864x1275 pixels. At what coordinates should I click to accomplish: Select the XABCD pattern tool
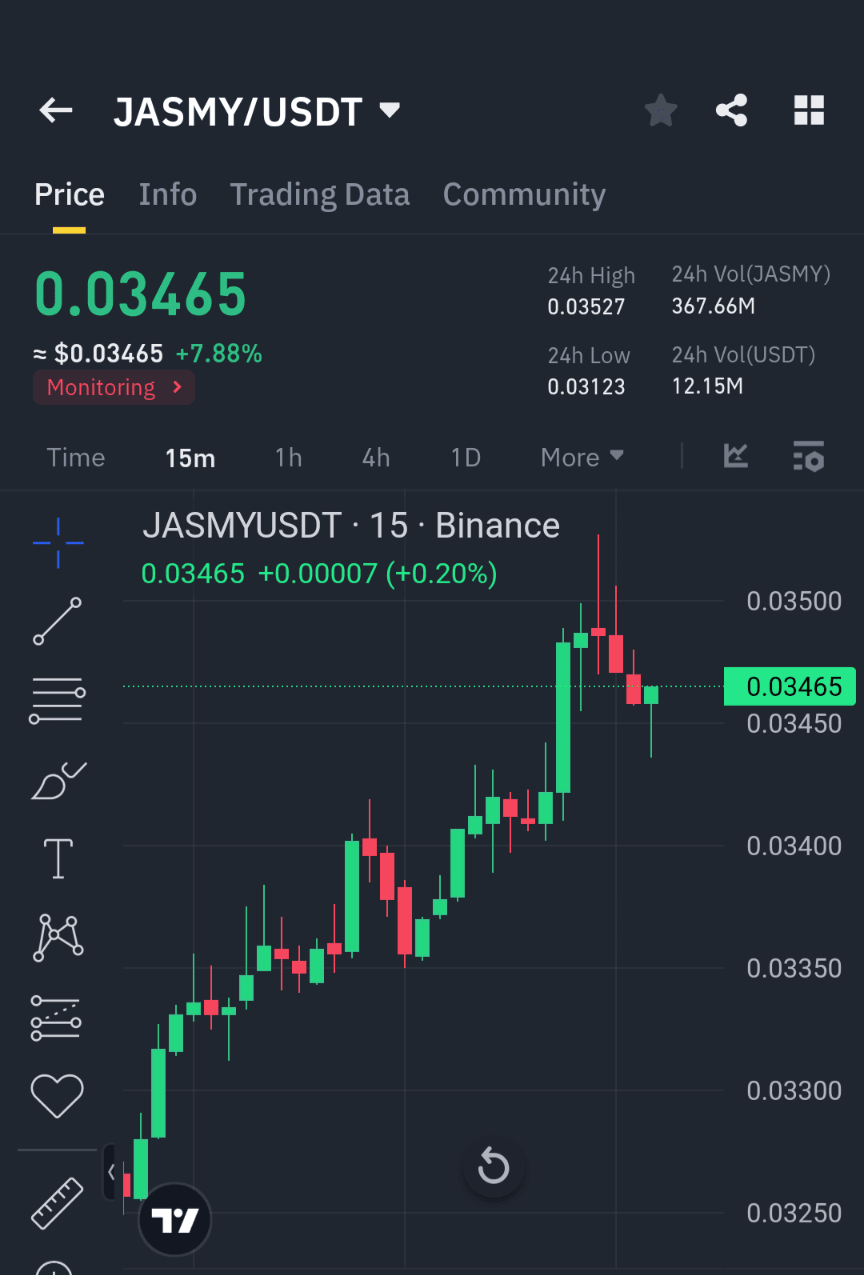tap(58, 937)
